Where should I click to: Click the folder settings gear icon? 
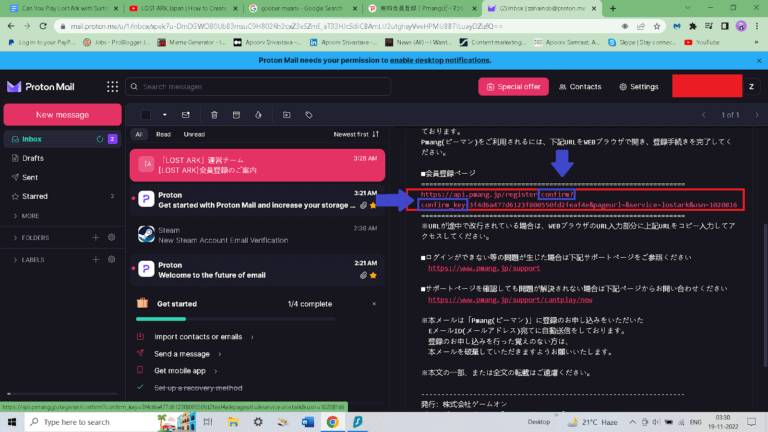tap(112, 237)
